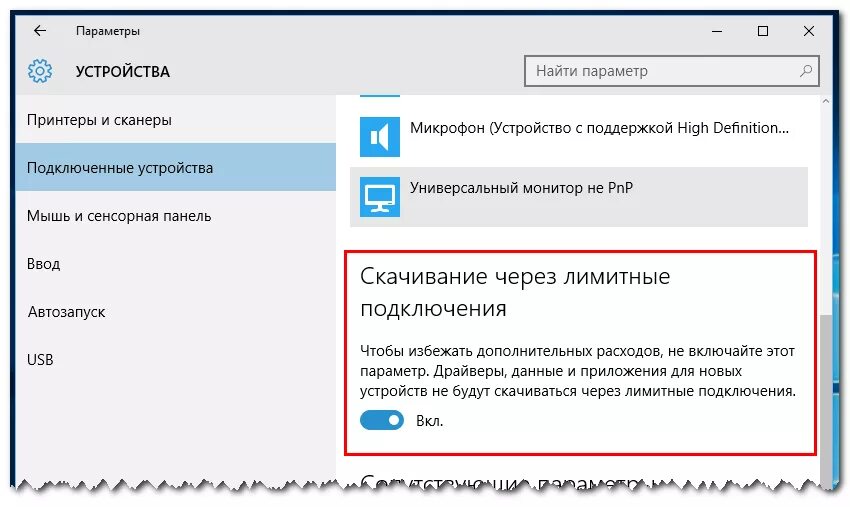Screen dimensions: 850x507
Task: Select USB in the sidebar
Action: pyautogui.click(x=176, y=360)
